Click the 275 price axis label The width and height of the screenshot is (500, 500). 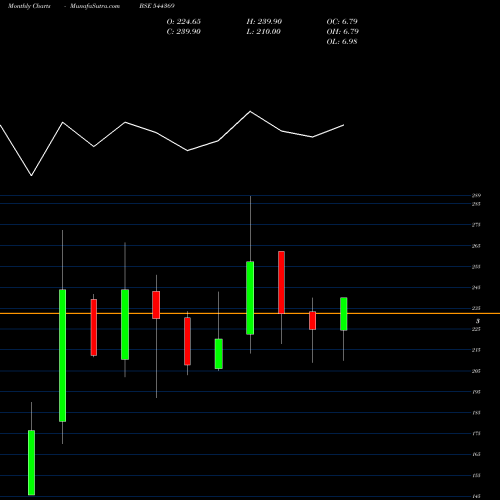(476, 225)
